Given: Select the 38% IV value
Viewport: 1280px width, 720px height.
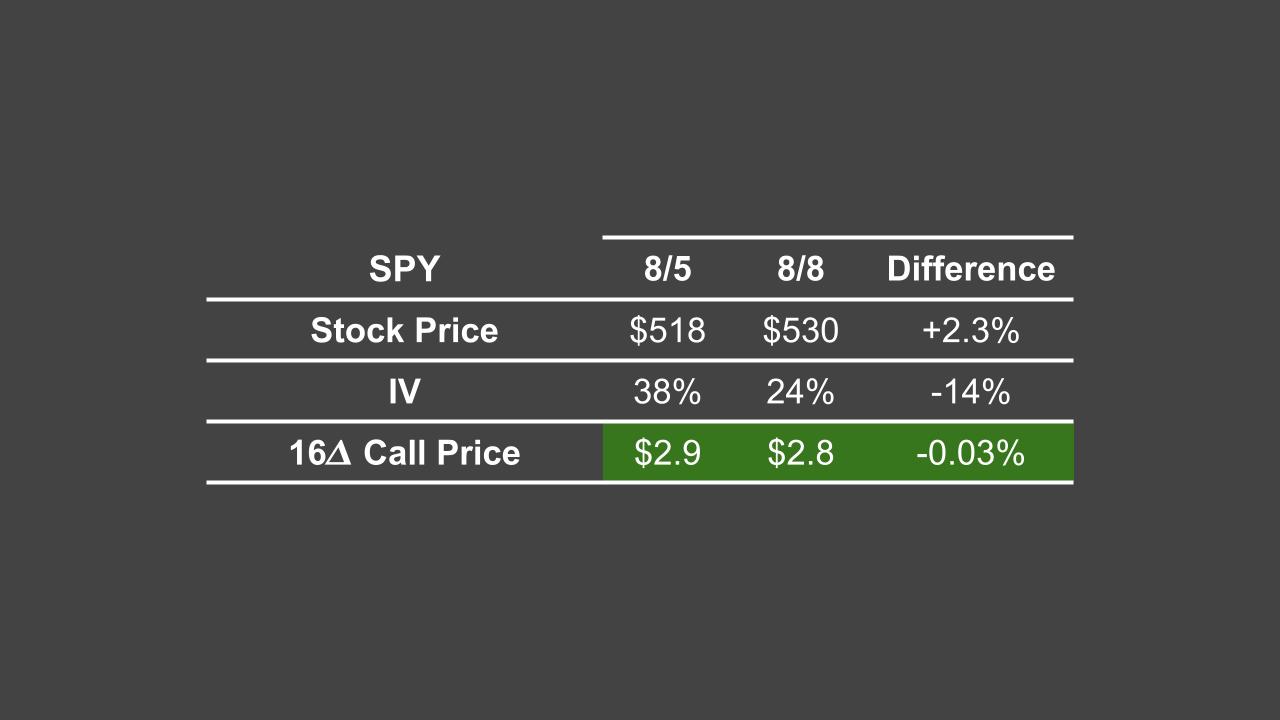Looking at the screenshot, I should pyautogui.click(x=667, y=392).
